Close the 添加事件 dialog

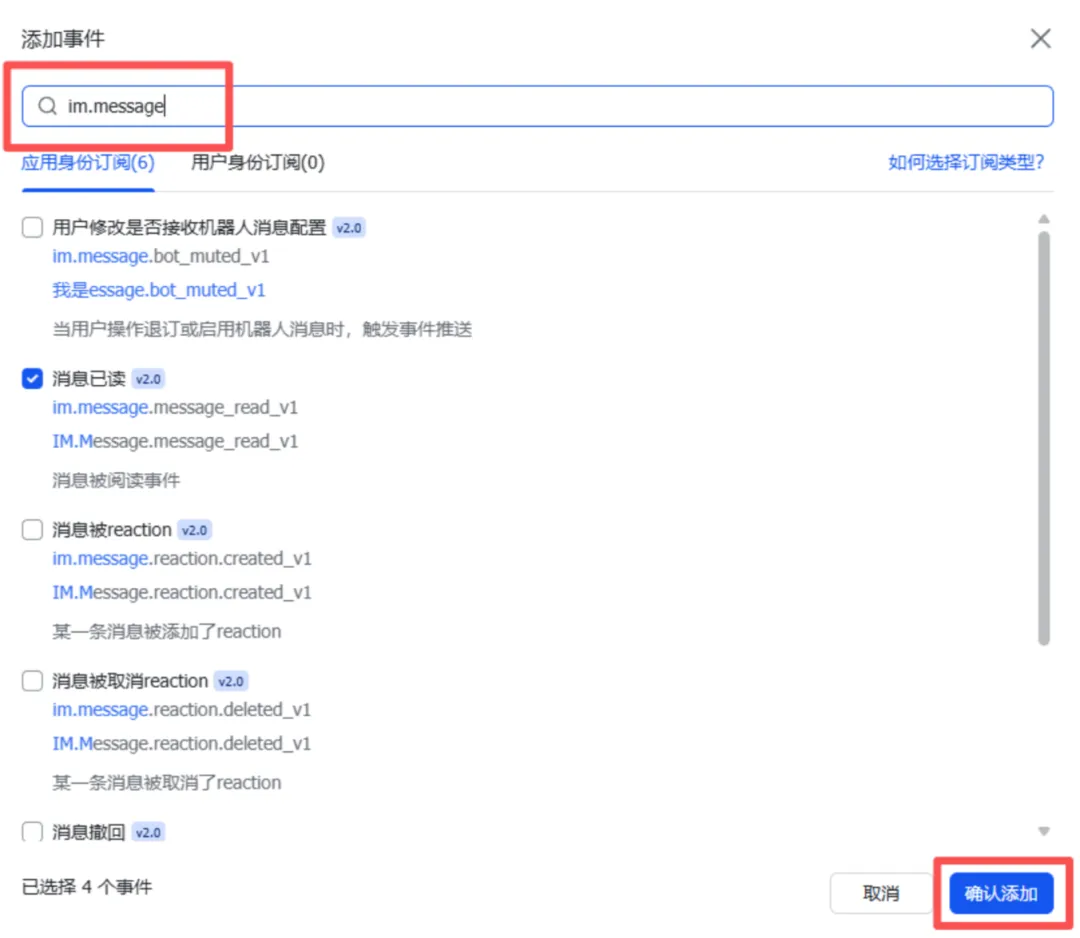coord(1040,39)
